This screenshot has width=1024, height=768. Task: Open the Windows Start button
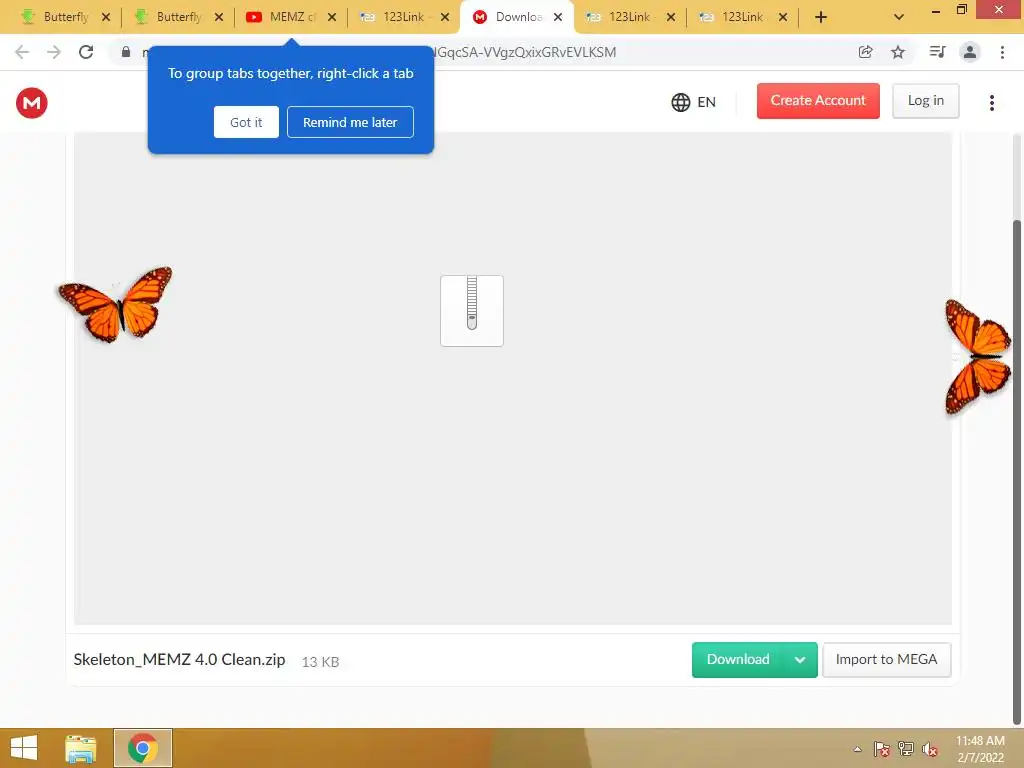(x=24, y=748)
